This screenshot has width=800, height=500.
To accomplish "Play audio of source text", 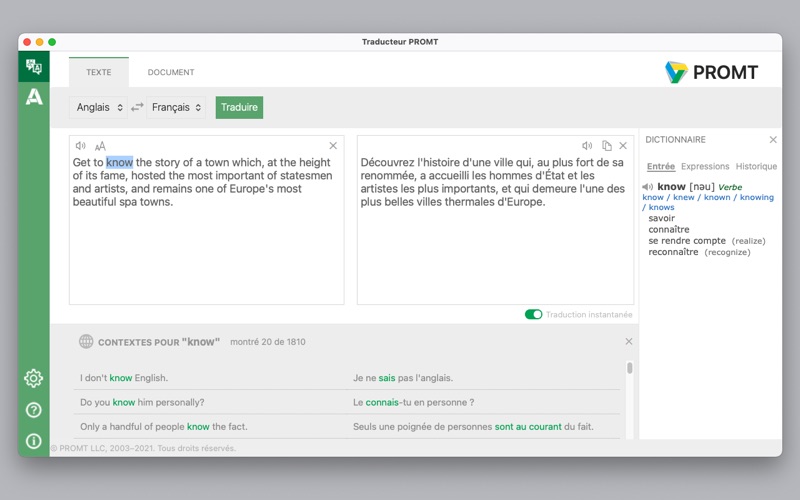I will click(x=81, y=146).
